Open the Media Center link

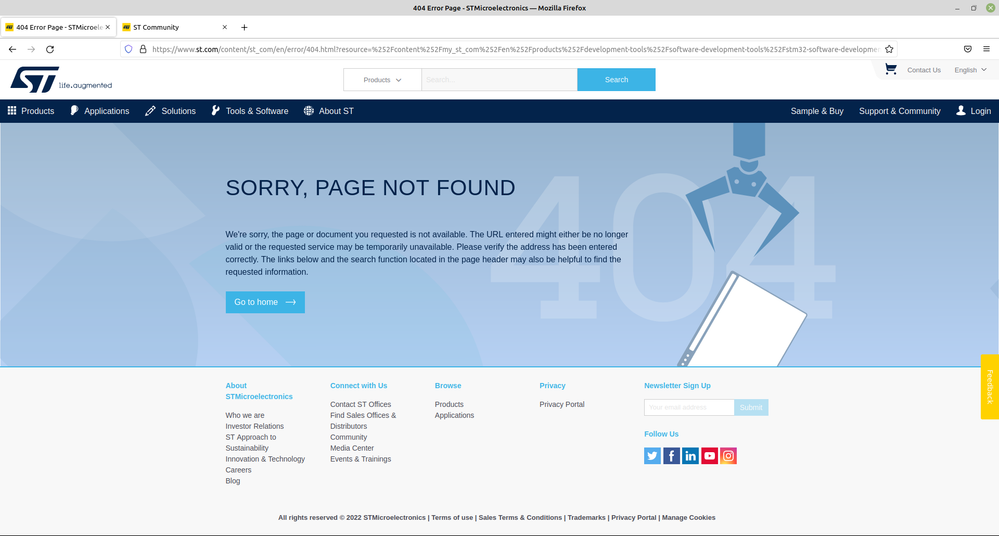click(352, 448)
